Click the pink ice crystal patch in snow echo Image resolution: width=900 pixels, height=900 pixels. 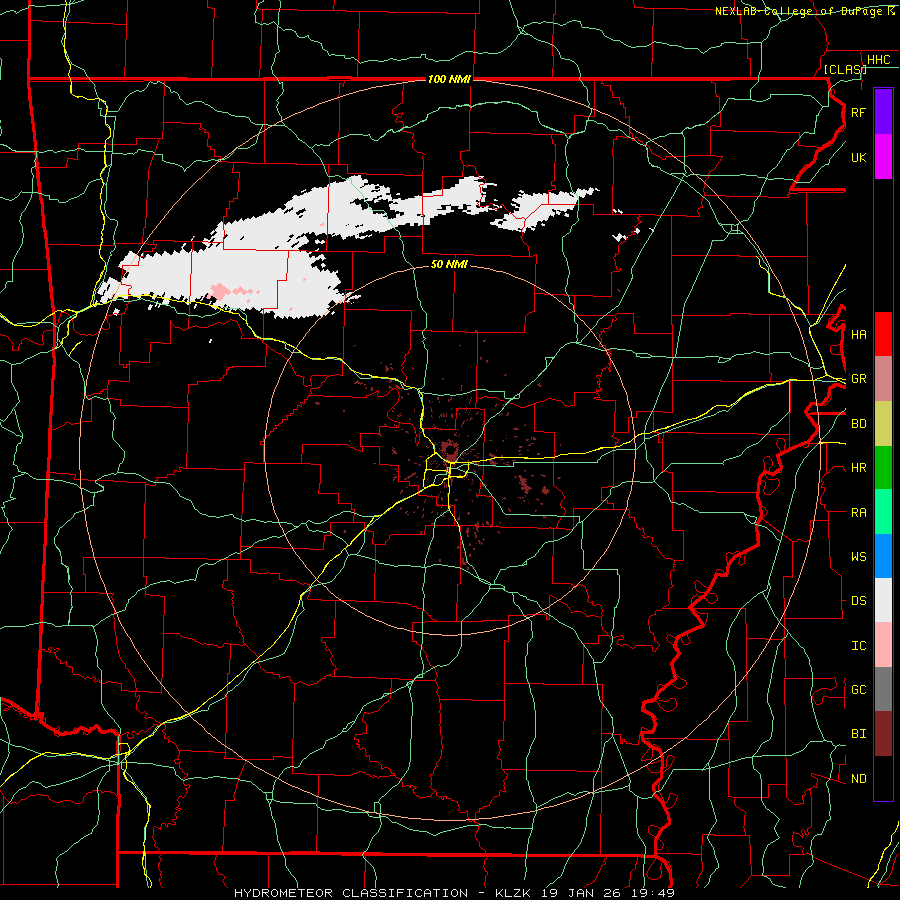220,291
